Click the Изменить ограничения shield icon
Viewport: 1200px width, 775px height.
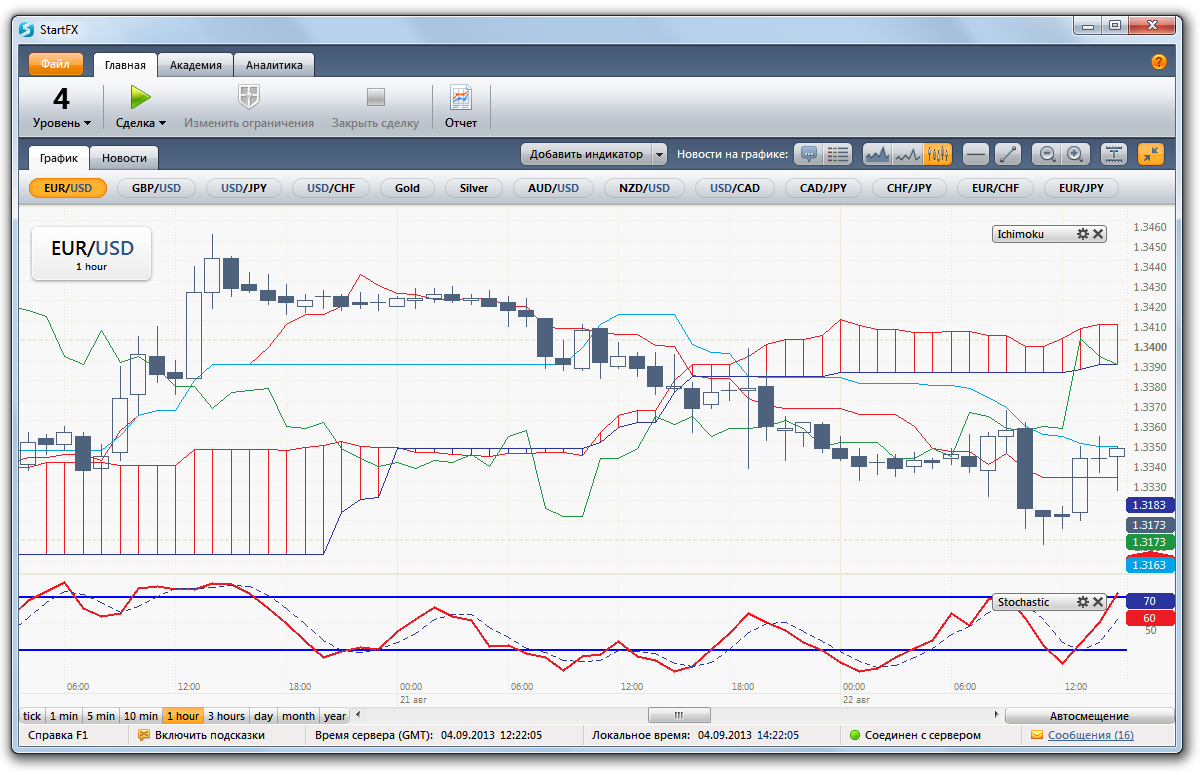click(248, 97)
